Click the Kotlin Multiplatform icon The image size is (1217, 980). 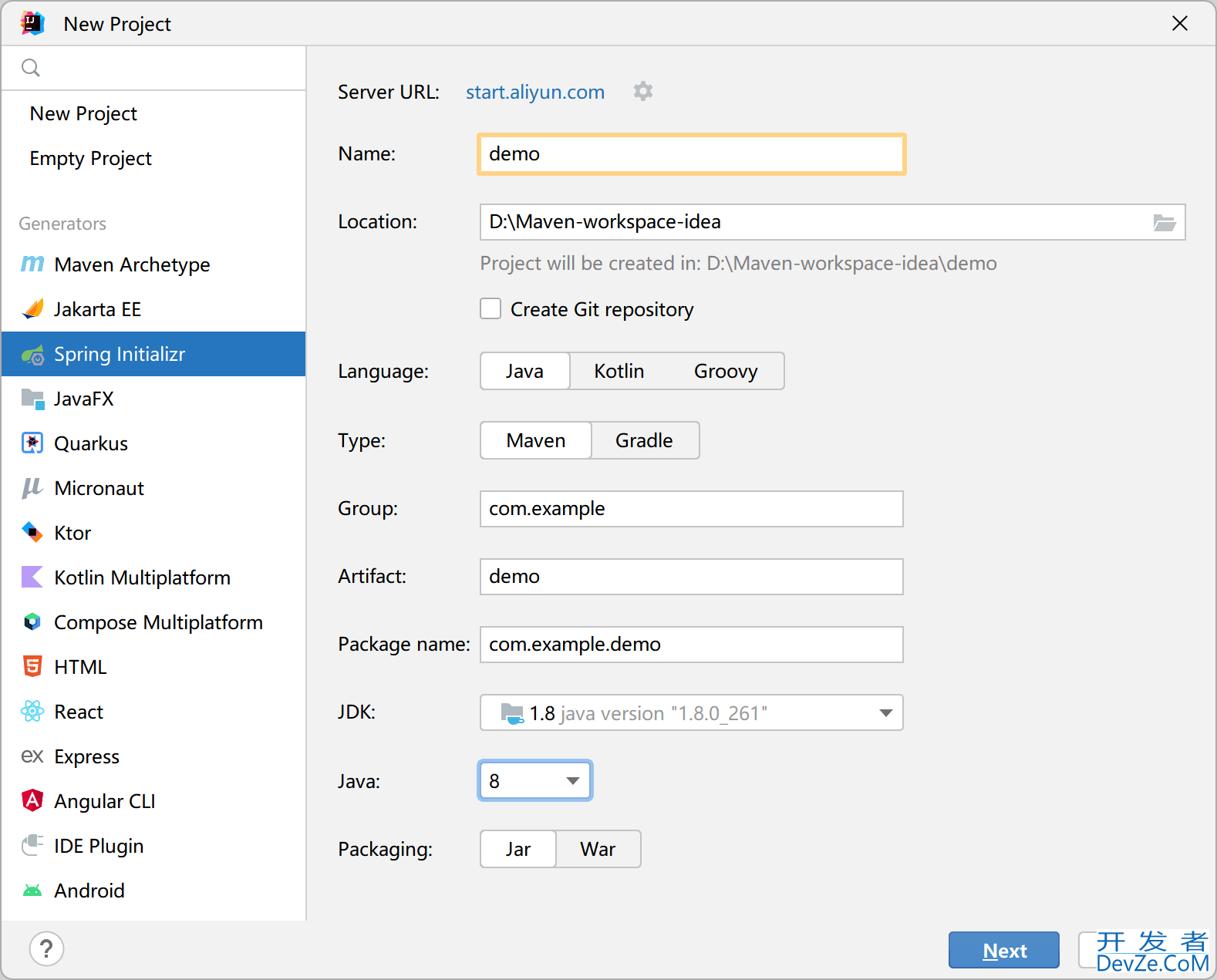(x=32, y=578)
